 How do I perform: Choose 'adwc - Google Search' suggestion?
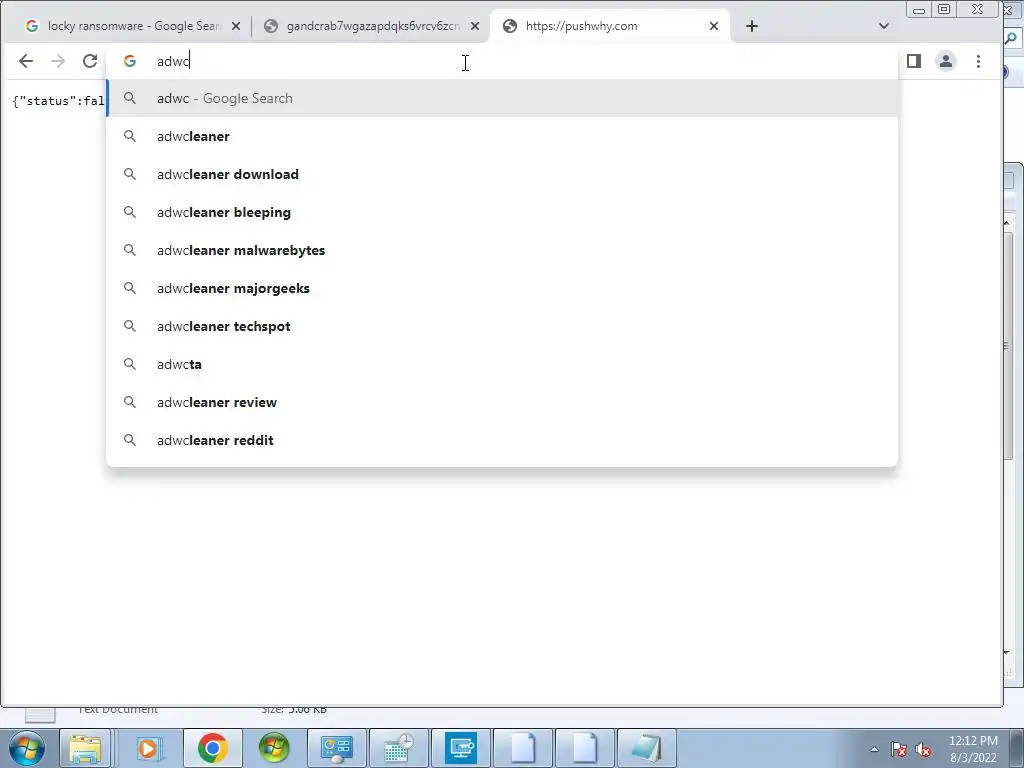coord(502,99)
